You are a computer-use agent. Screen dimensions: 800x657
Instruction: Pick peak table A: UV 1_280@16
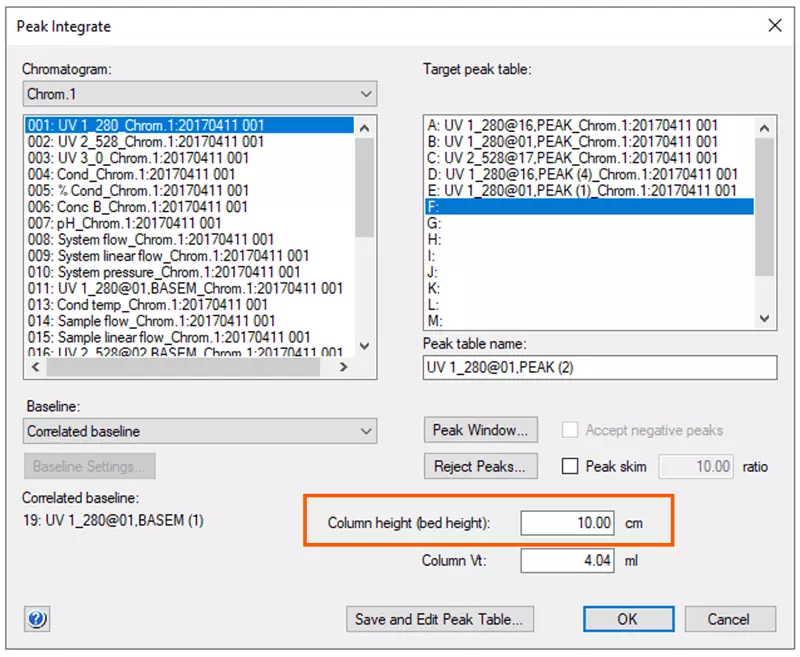click(572, 126)
